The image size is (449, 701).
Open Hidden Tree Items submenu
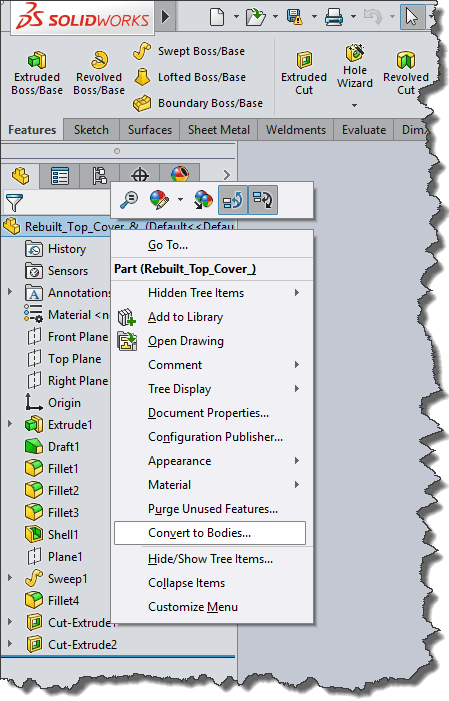(x=212, y=293)
